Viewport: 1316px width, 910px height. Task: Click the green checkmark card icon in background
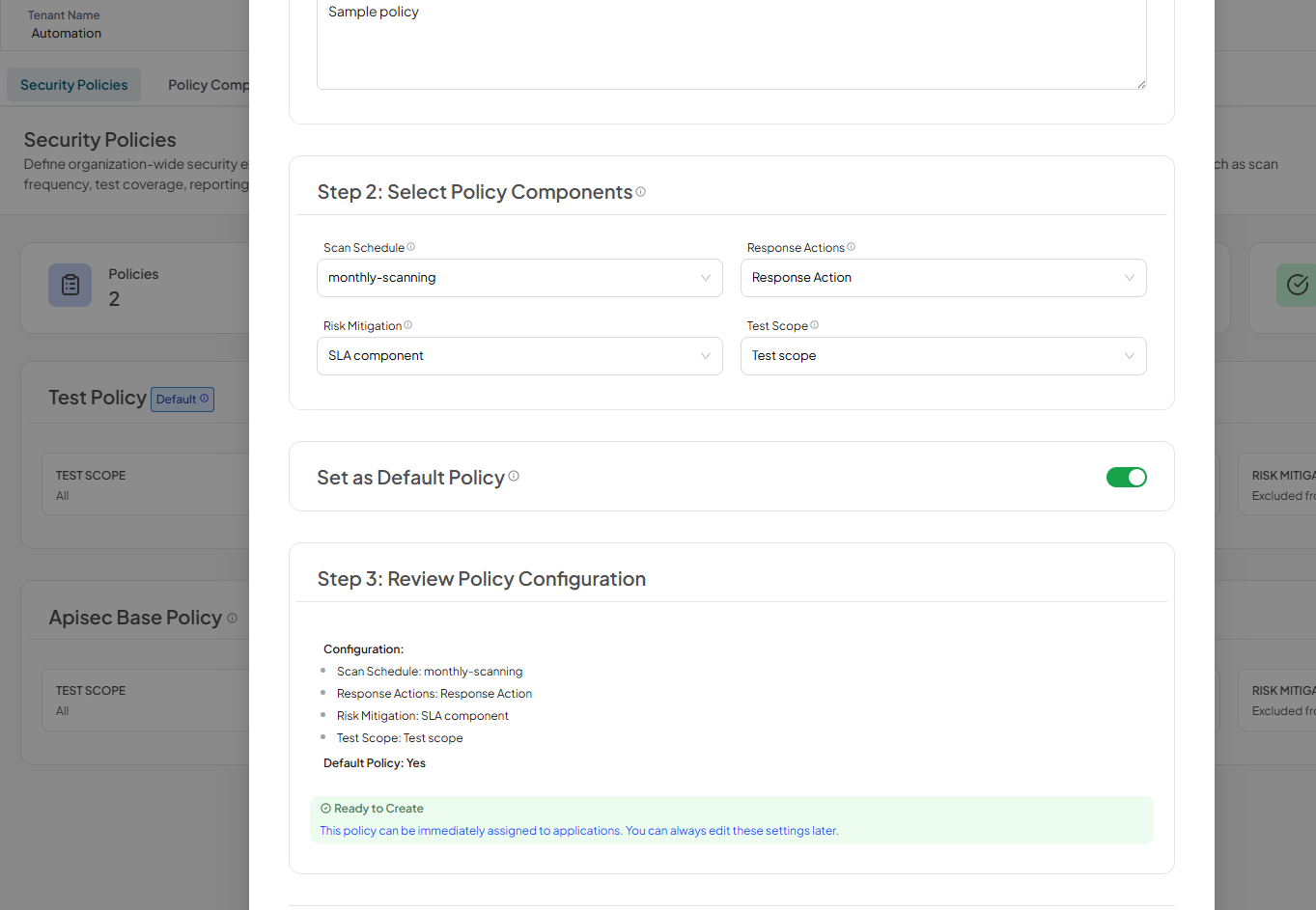[x=1297, y=285]
